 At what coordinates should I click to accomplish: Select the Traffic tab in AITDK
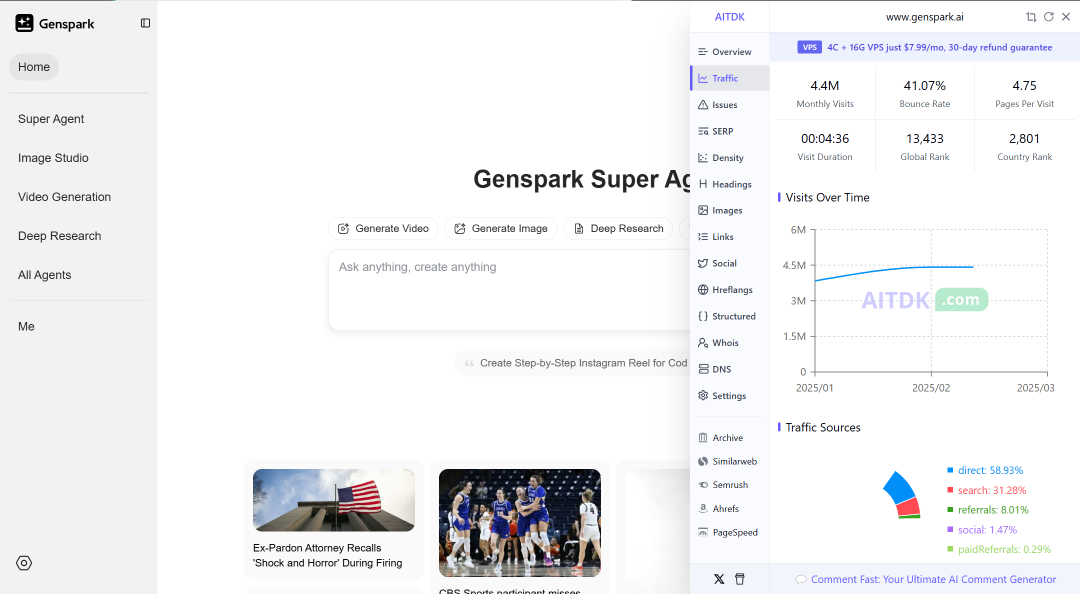[729, 78]
